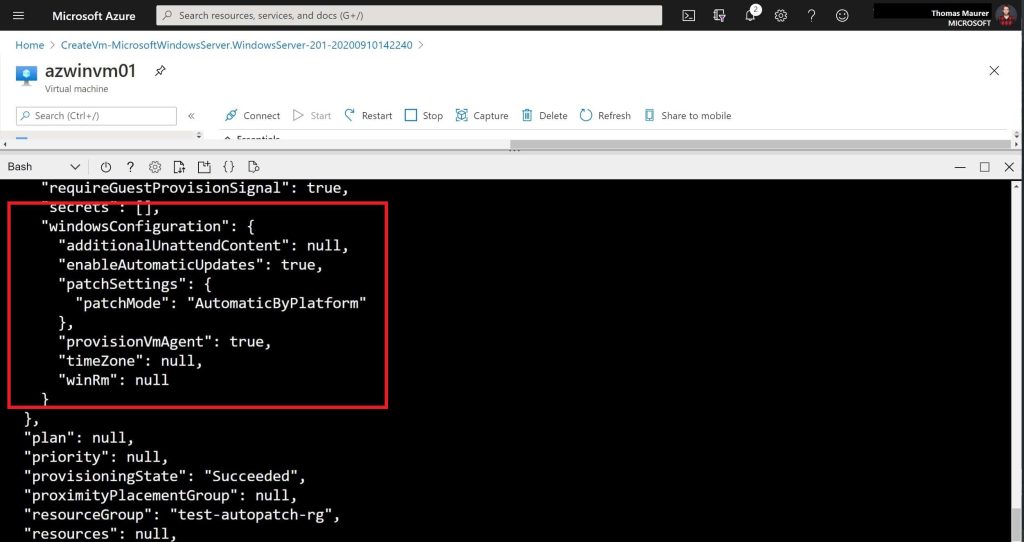Open Cloud Shell help icon
1024x542 pixels.
[130, 167]
